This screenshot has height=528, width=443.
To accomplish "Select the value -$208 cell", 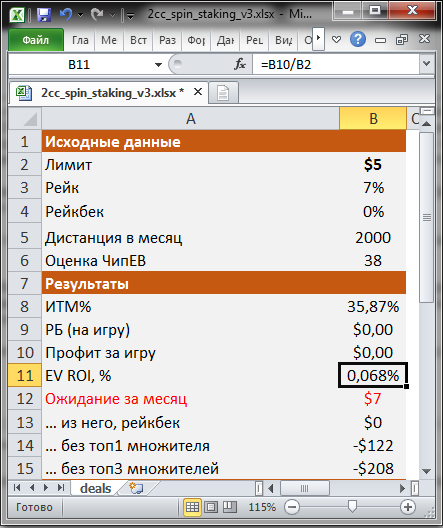I will (373, 469).
